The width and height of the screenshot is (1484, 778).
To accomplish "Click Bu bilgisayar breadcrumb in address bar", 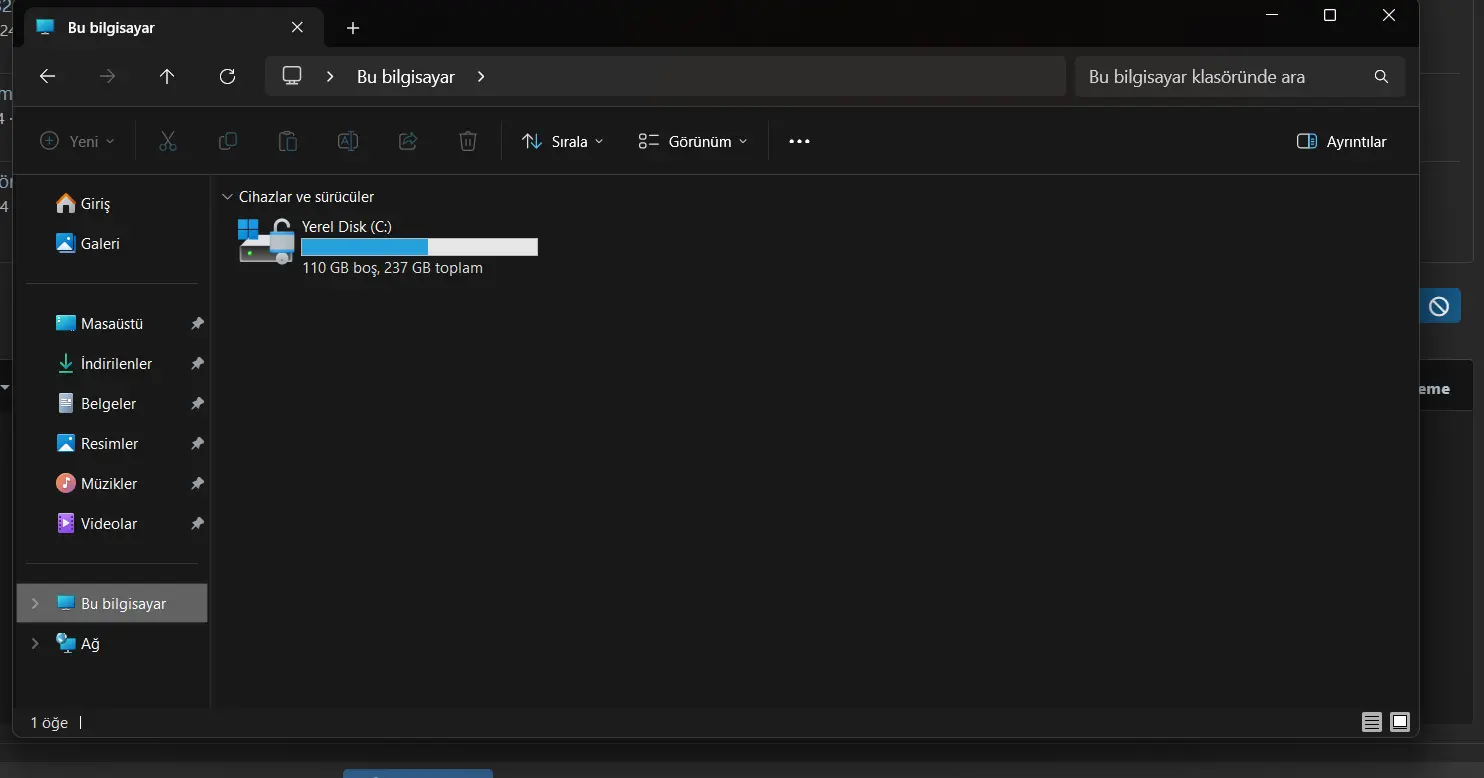I will click(406, 77).
